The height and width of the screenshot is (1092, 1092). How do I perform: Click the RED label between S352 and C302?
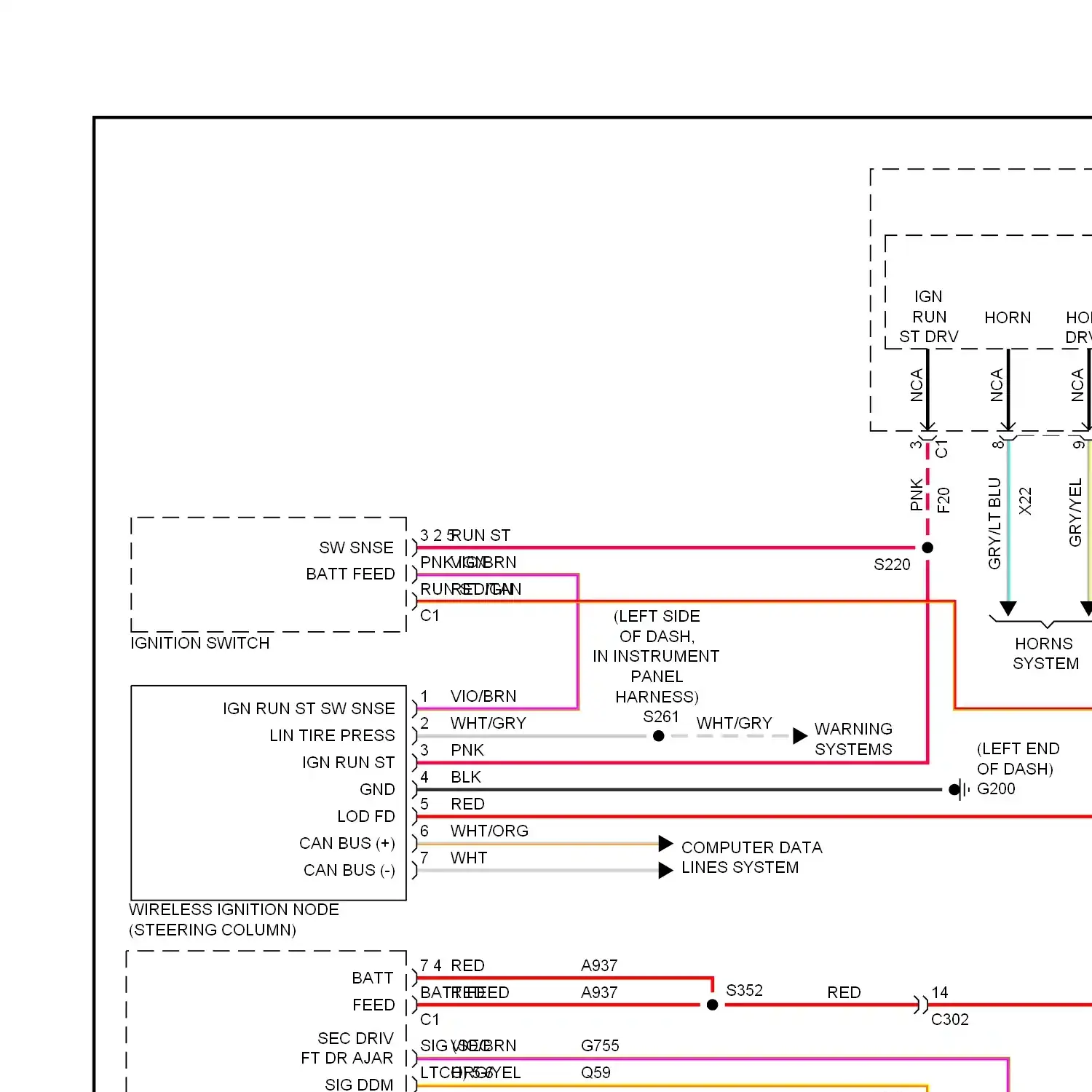[x=844, y=992]
